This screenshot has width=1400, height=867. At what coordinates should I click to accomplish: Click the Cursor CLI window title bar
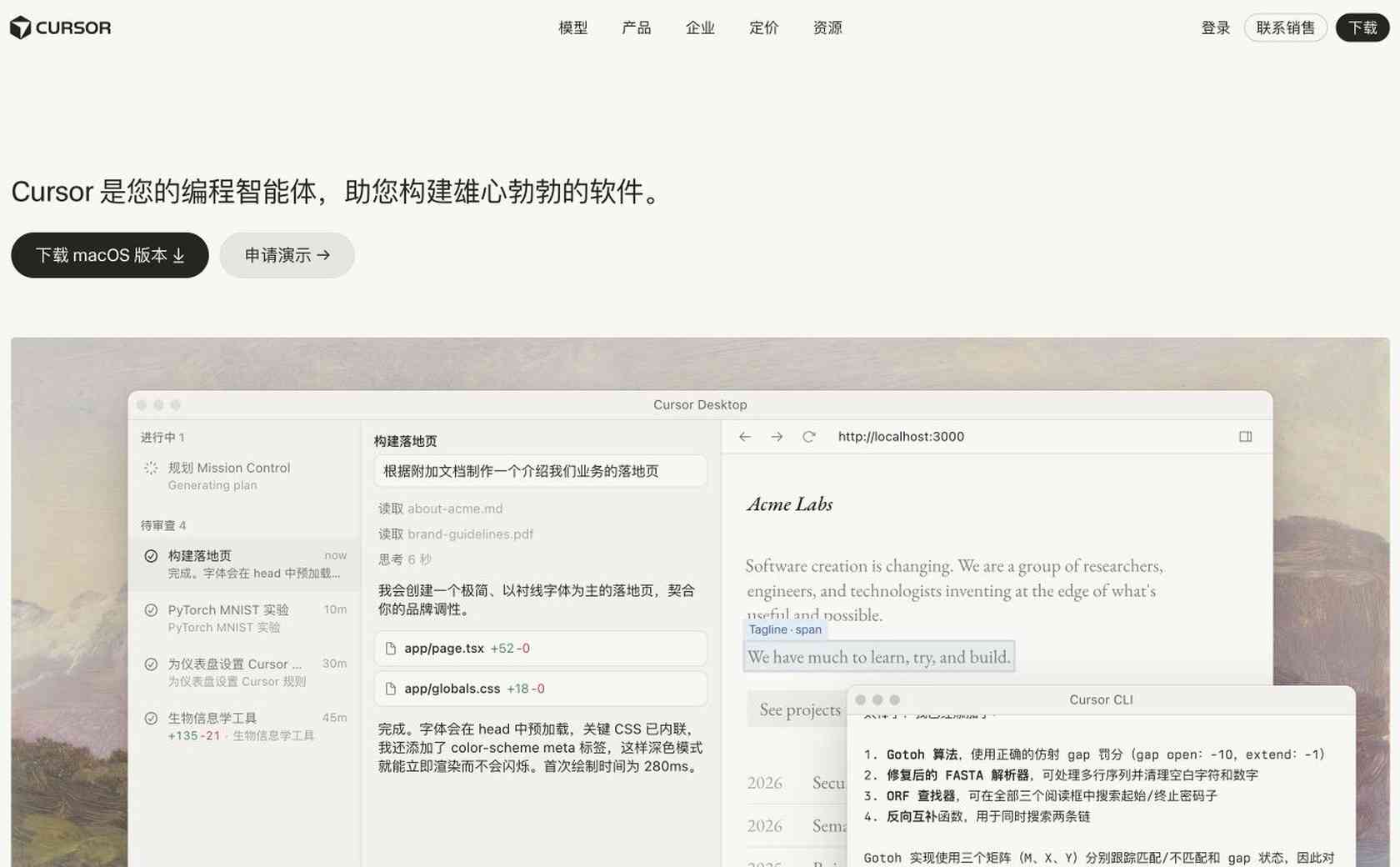tap(1101, 700)
